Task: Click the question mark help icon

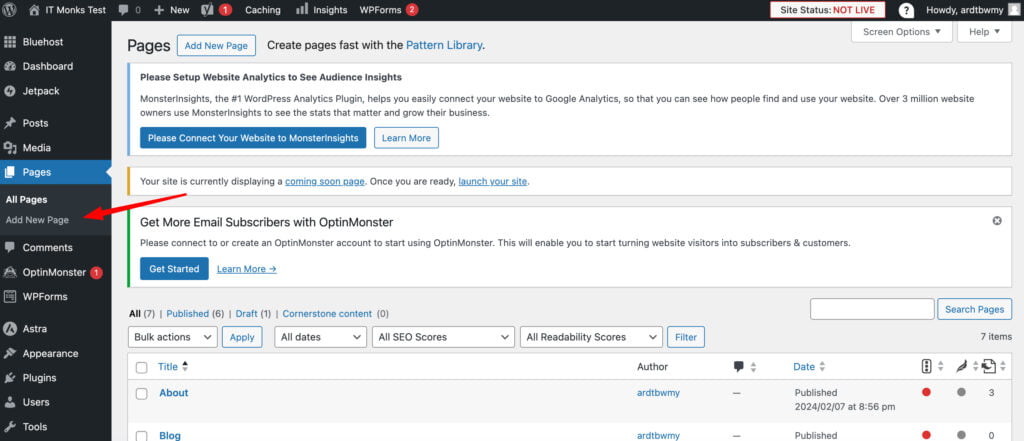Action: (x=906, y=10)
